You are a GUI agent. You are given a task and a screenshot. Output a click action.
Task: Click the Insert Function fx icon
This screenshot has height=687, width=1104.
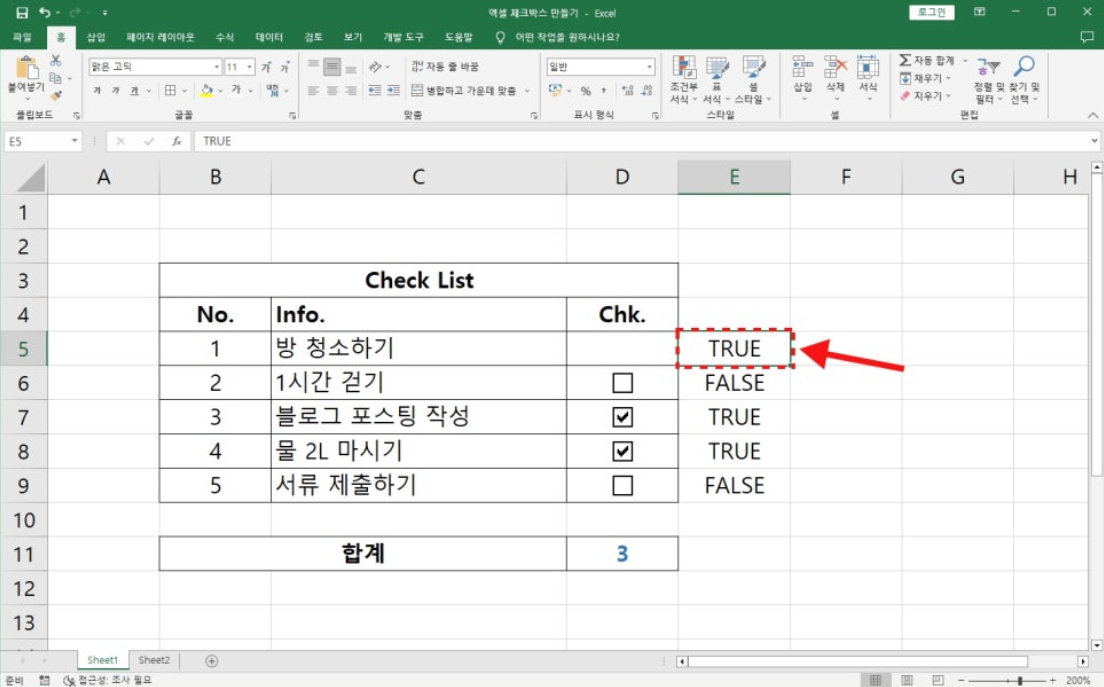click(x=177, y=142)
